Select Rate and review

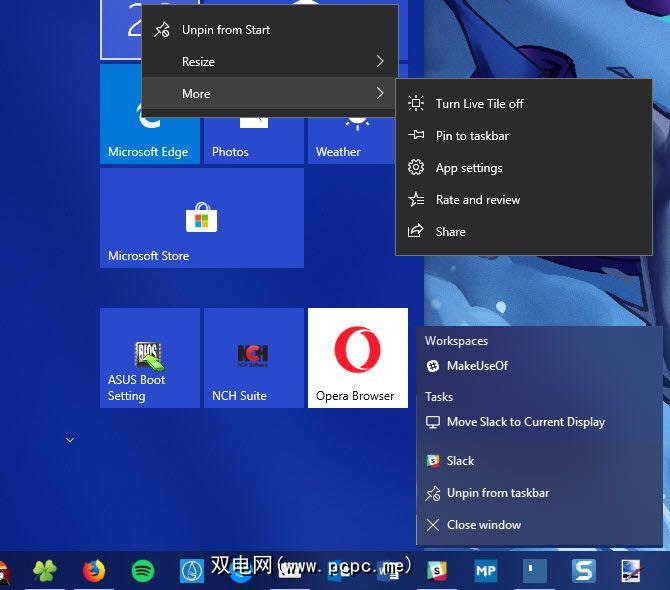477,200
